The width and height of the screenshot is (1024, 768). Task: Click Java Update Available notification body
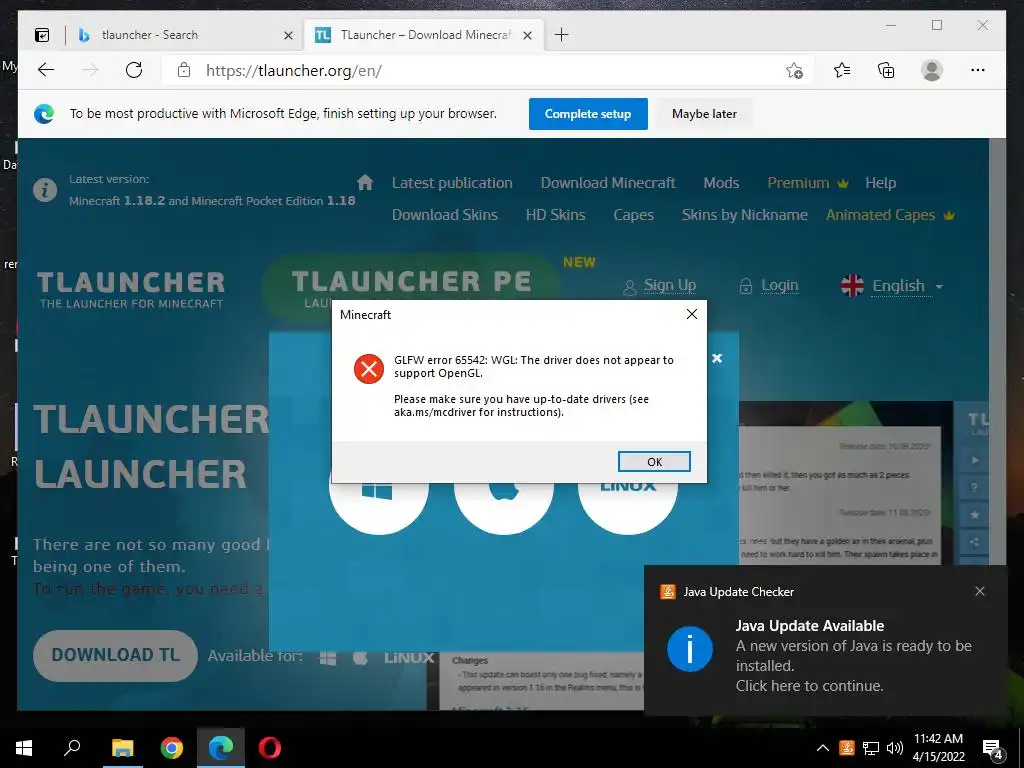coord(825,655)
